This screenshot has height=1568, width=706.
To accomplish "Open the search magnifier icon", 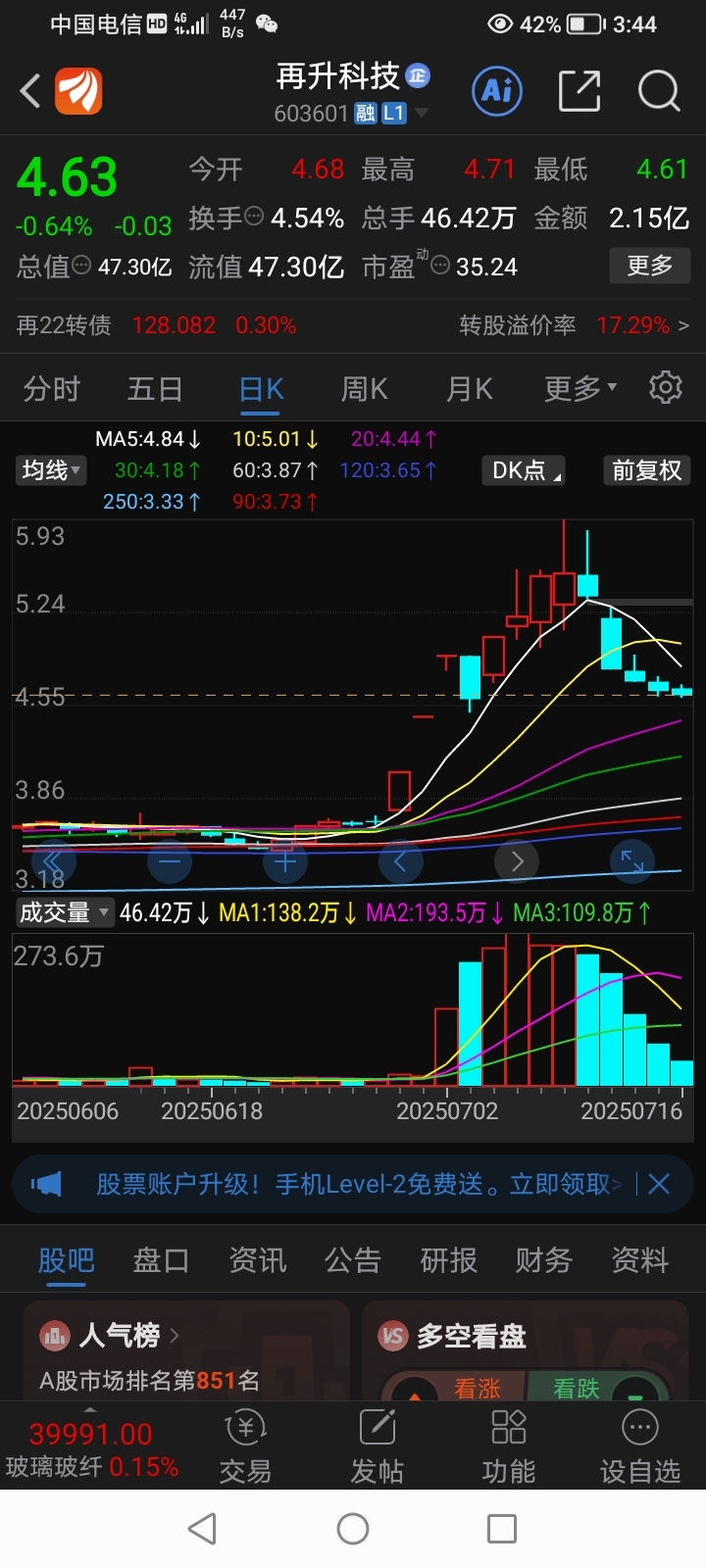I will click(659, 91).
